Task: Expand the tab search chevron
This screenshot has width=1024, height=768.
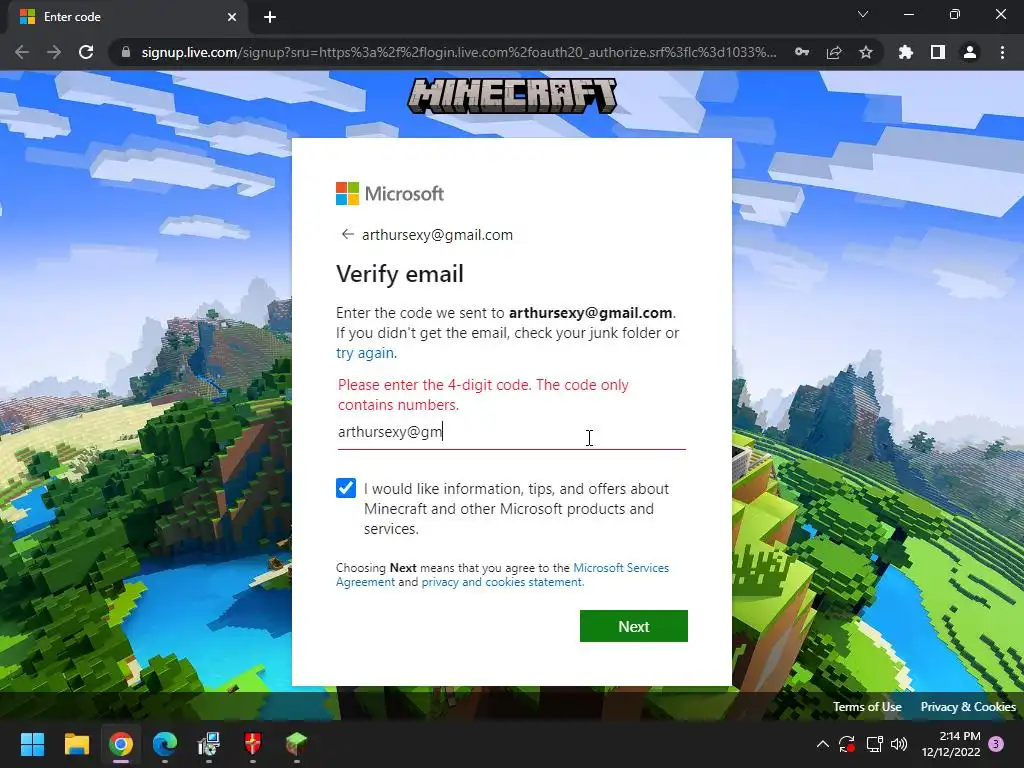Action: pos(863,14)
